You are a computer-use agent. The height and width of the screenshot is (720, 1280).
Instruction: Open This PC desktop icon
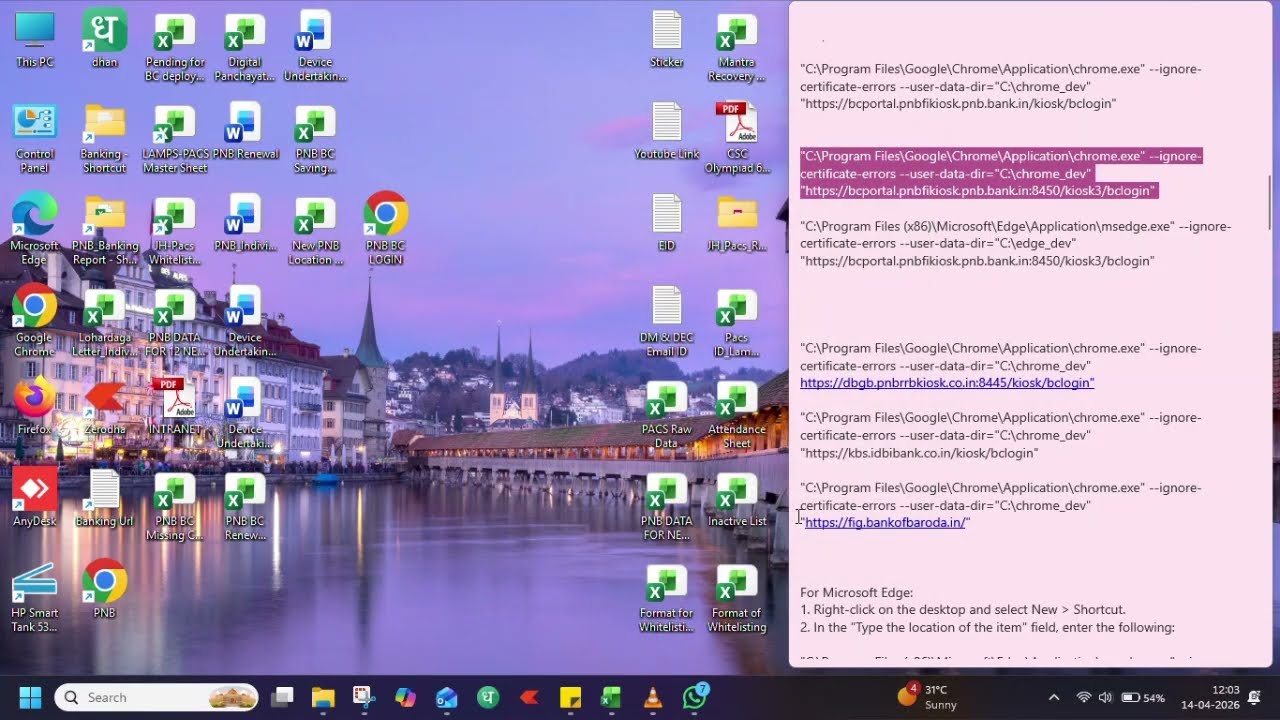34,40
